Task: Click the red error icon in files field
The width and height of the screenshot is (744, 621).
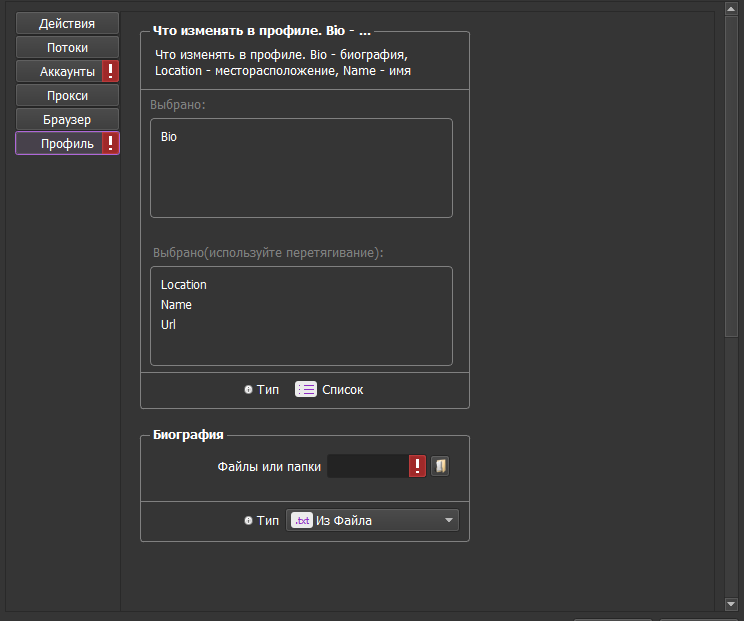Action: point(417,466)
